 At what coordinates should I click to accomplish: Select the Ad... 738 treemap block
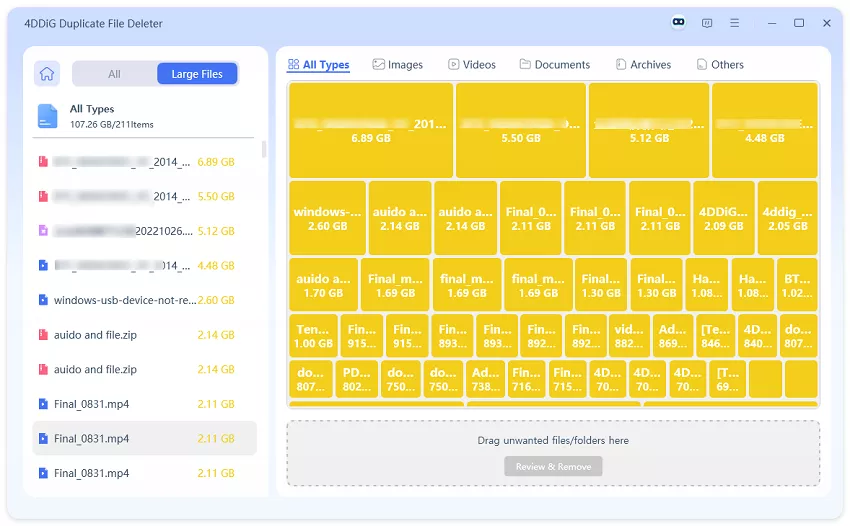pyautogui.click(x=485, y=379)
